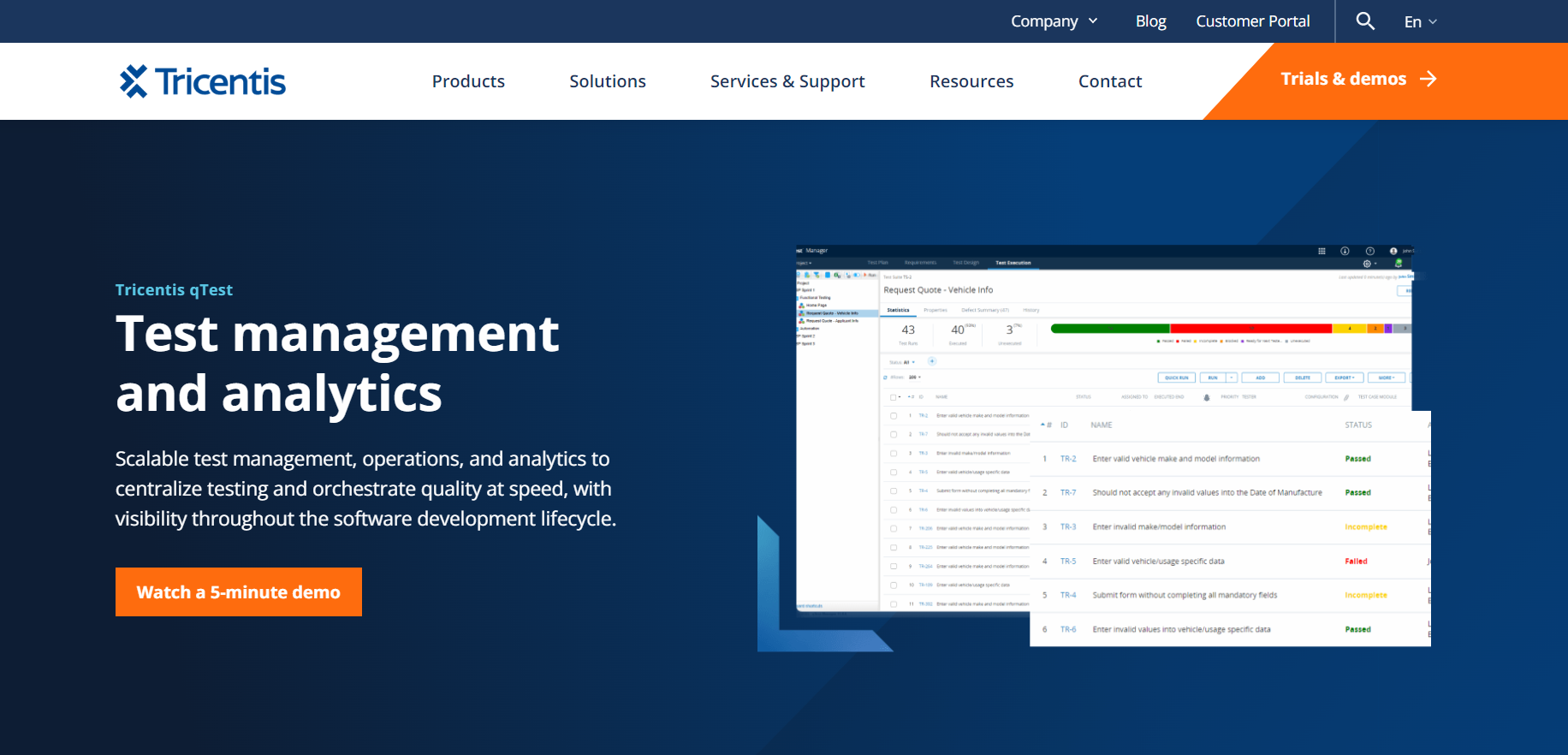
Task: Click the green notification bell in qTest screenshot
Action: click(x=1399, y=263)
